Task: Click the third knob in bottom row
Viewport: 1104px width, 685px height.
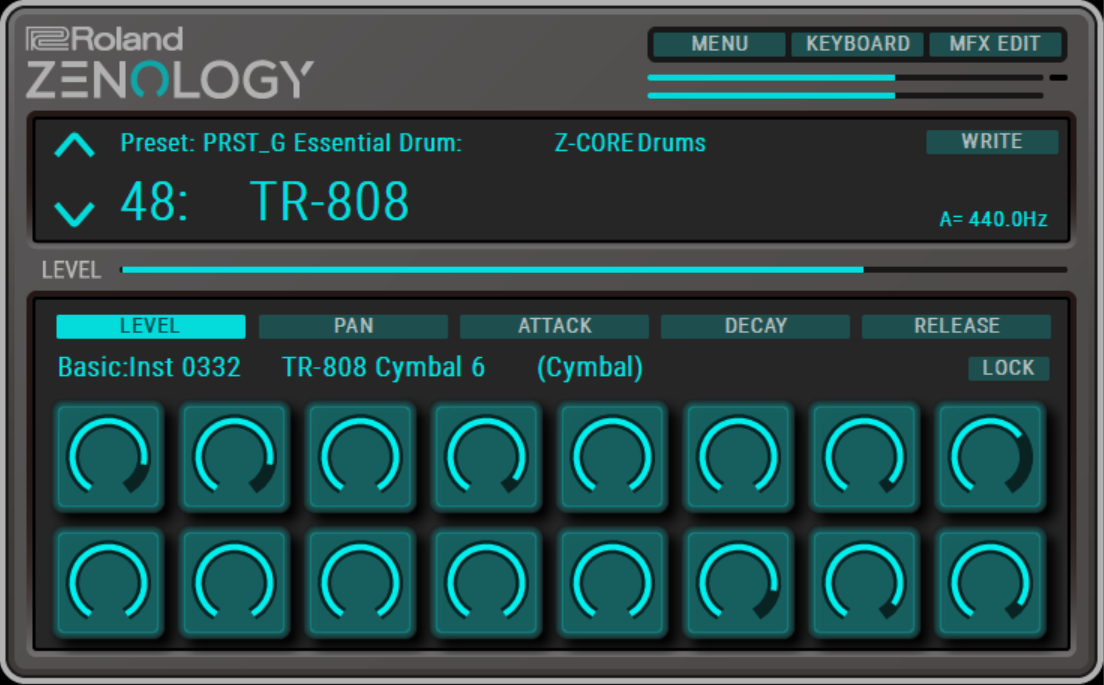Action: (360, 582)
